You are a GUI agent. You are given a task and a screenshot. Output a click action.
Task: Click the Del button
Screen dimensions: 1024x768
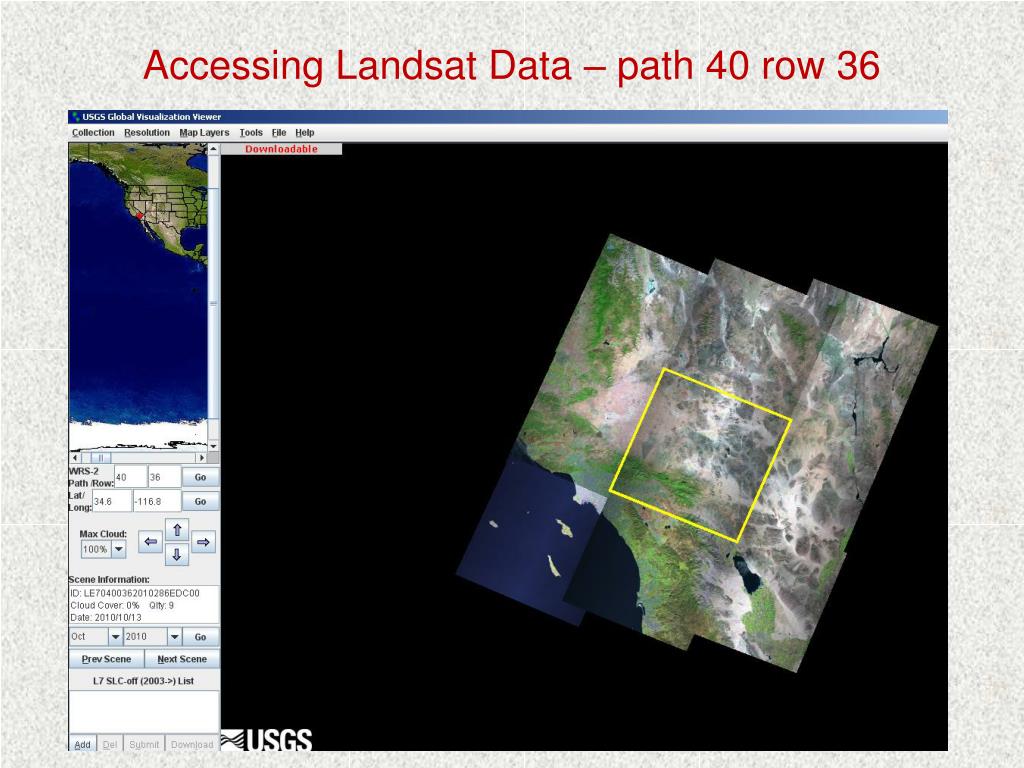pyautogui.click(x=110, y=744)
